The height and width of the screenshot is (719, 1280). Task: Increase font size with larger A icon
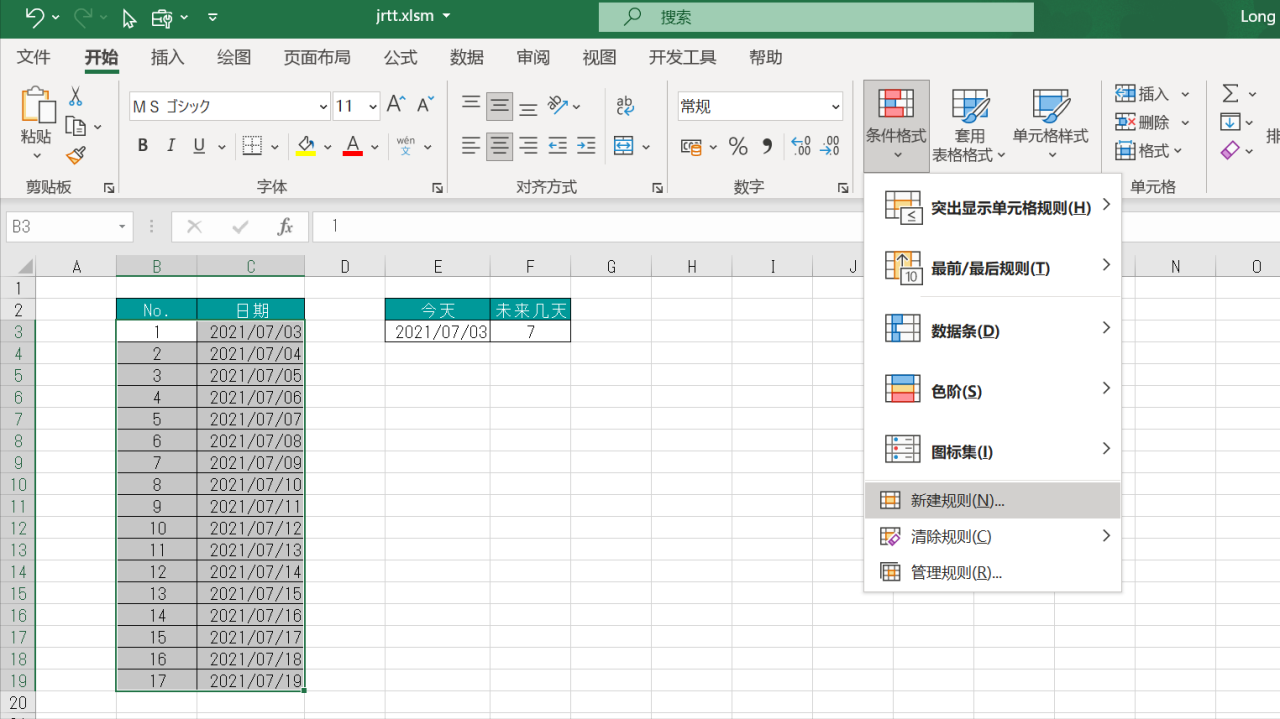396,105
